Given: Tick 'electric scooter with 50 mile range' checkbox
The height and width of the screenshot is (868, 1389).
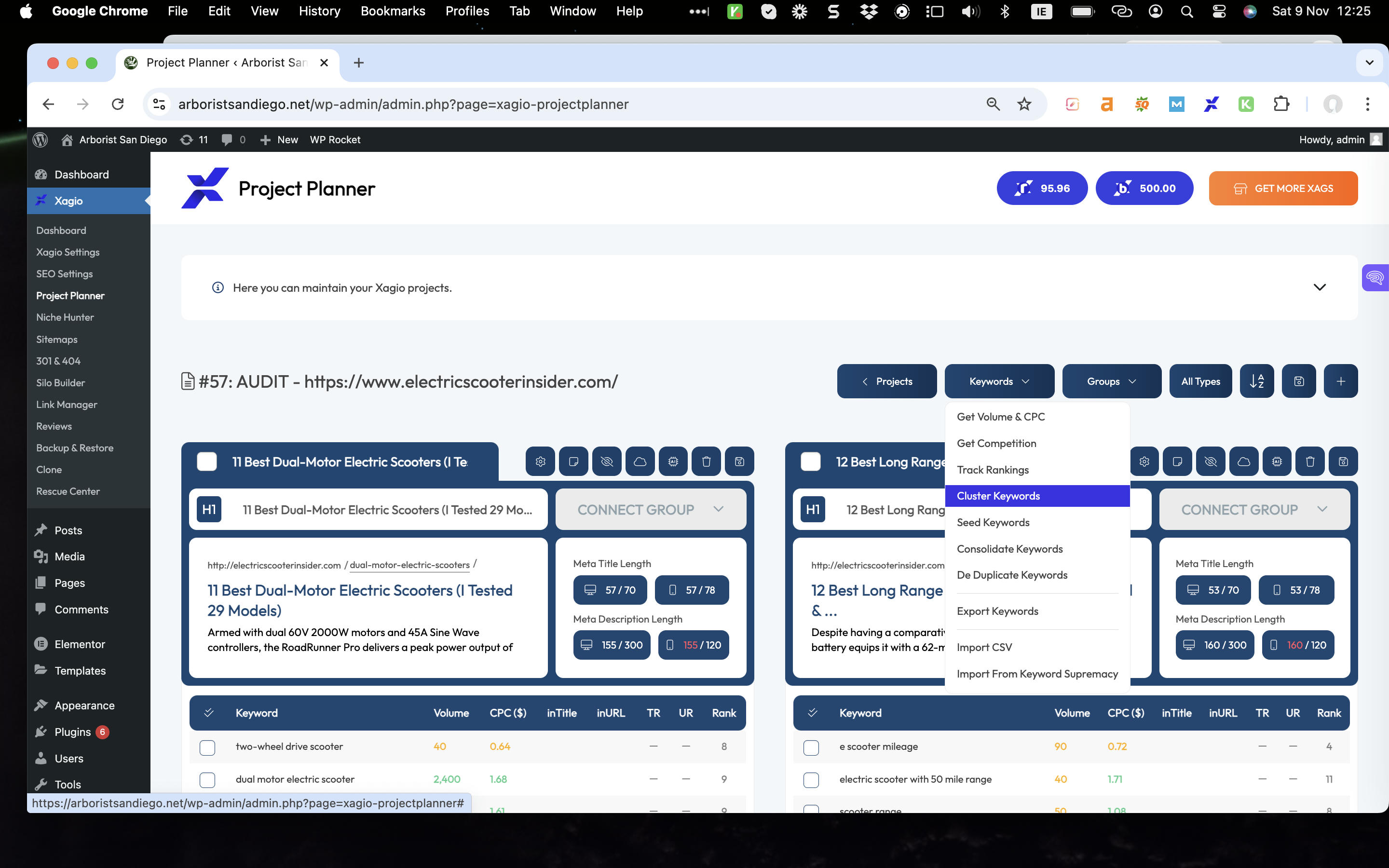Looking at the screenshot, I should 811,780.
